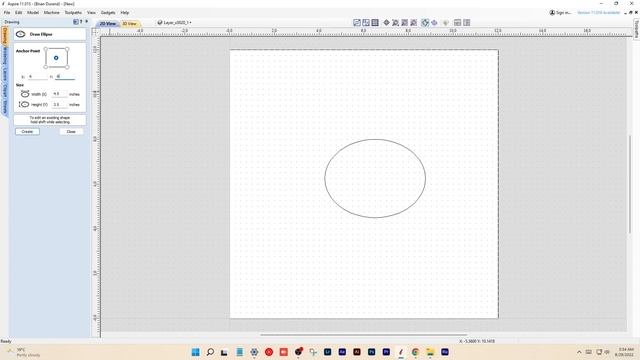Click the taskbar clock and date
This screenshot has height=360, width=640.
coord(624,352)
